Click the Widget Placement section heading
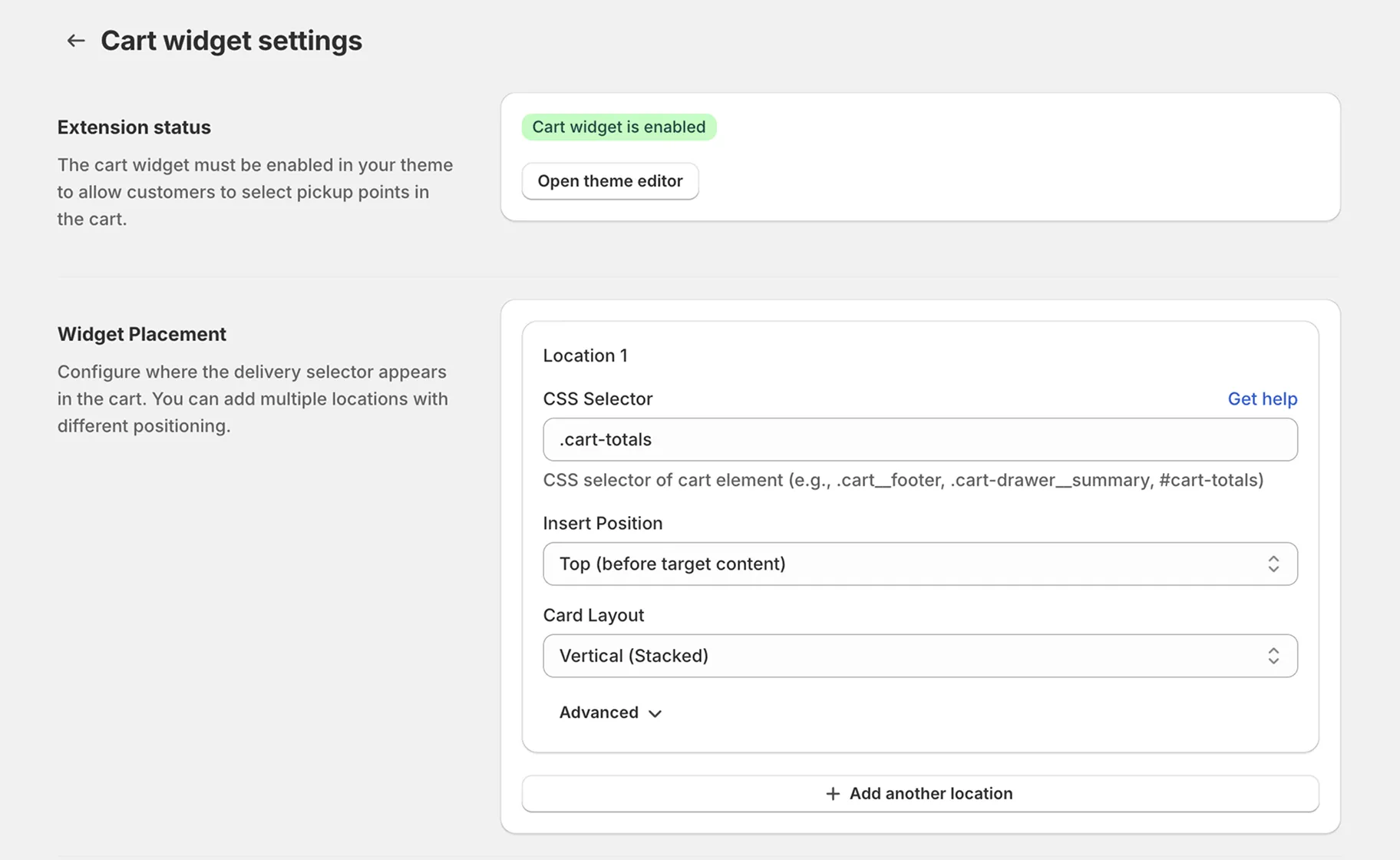Viewport: 1400px width, 860px height. tap(142, 334)
